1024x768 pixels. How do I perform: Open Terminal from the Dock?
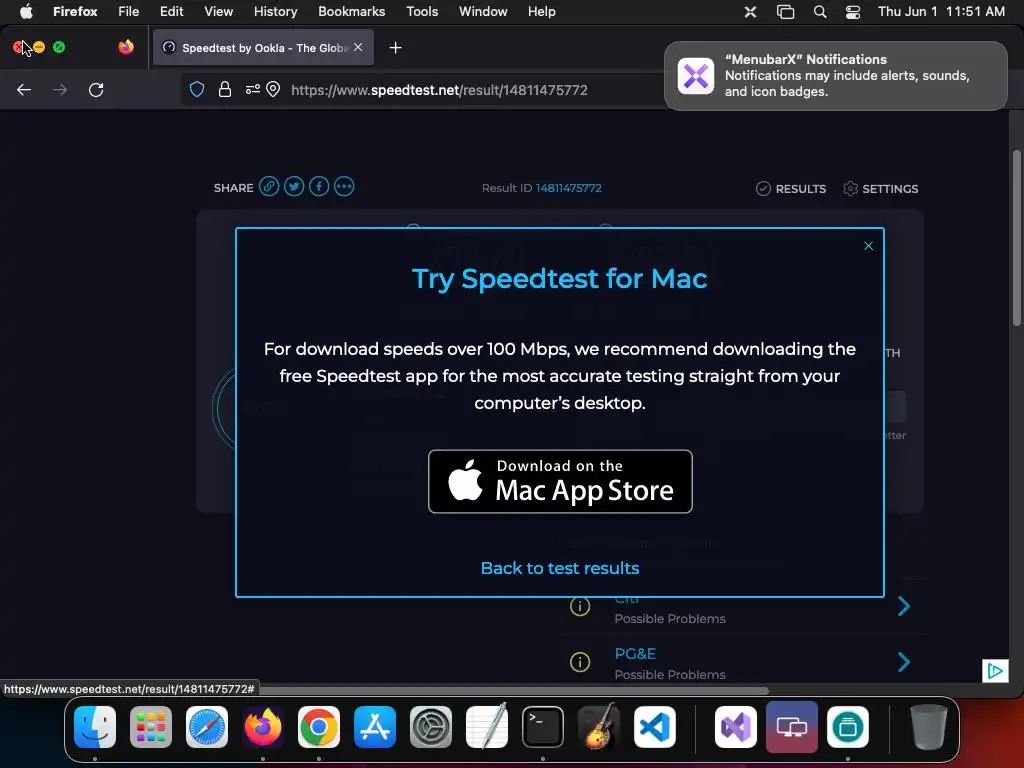pos(543,727)
